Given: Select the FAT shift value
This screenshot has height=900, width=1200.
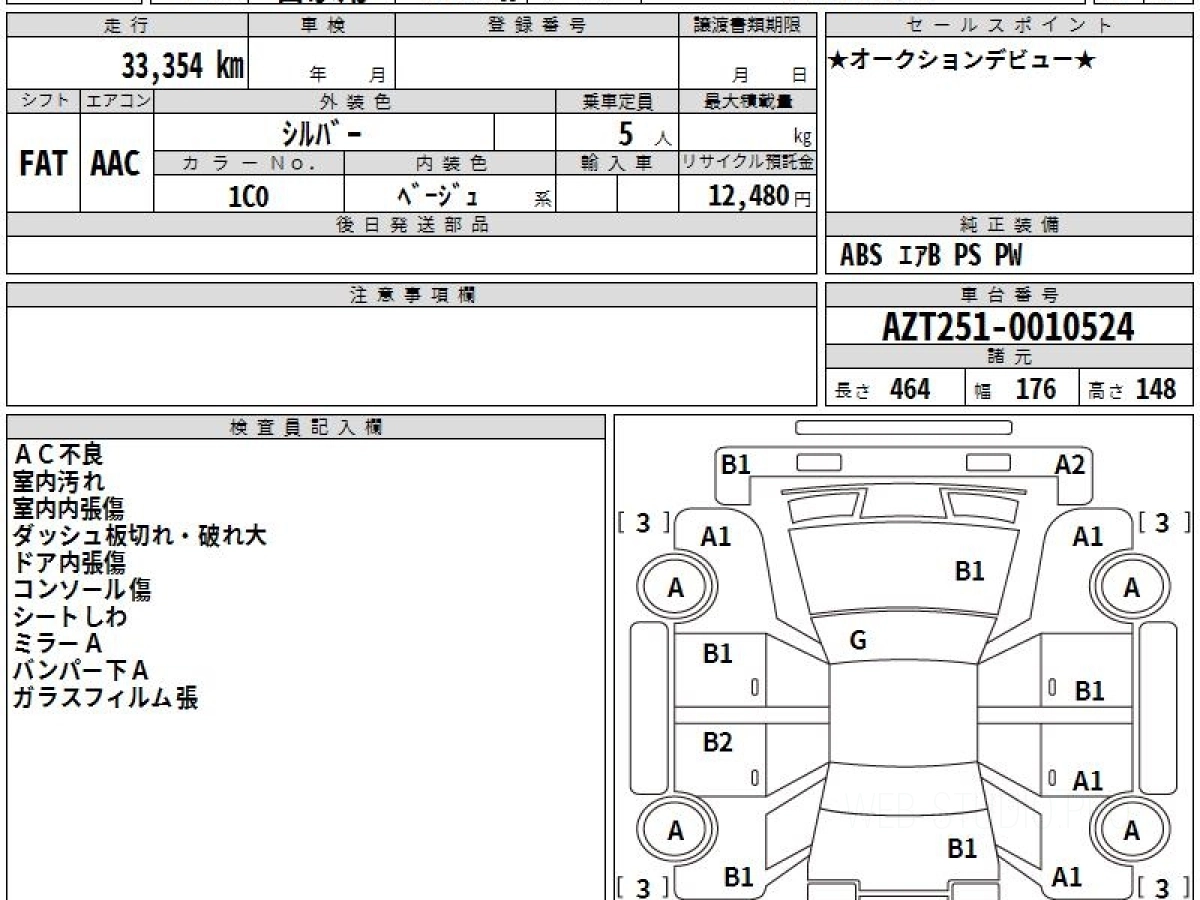Looking at the screenshot, I should pyautogui.click(x=43, y=164).
